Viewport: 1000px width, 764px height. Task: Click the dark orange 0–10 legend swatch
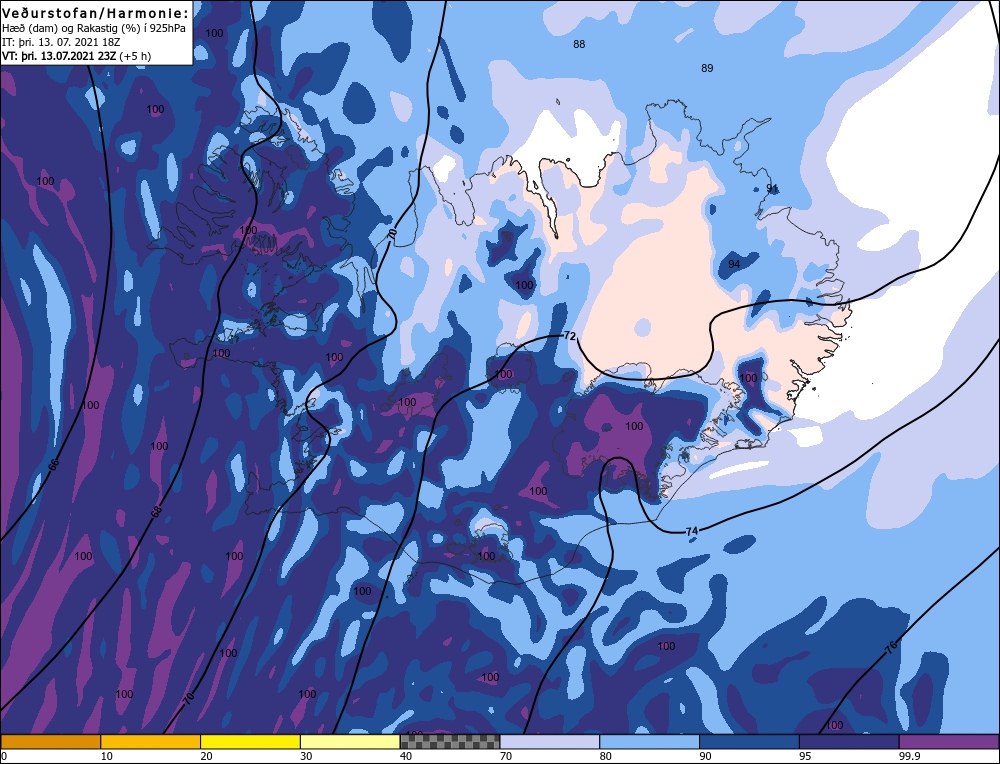point(50,741)
